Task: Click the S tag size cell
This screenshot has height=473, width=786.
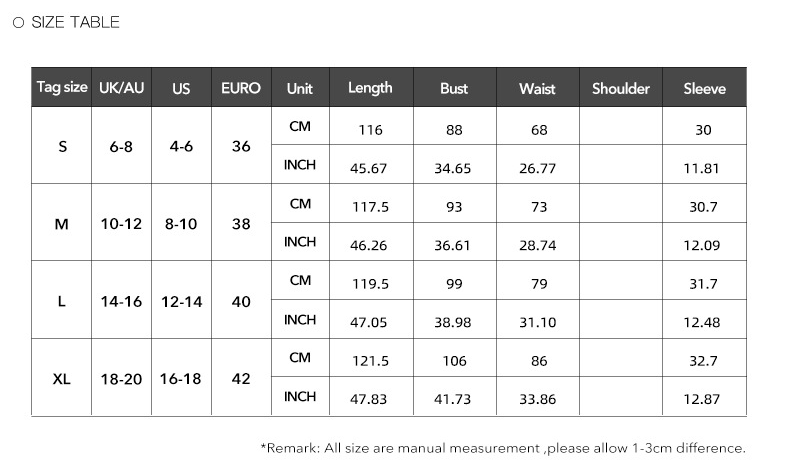Action: point(62,146)
